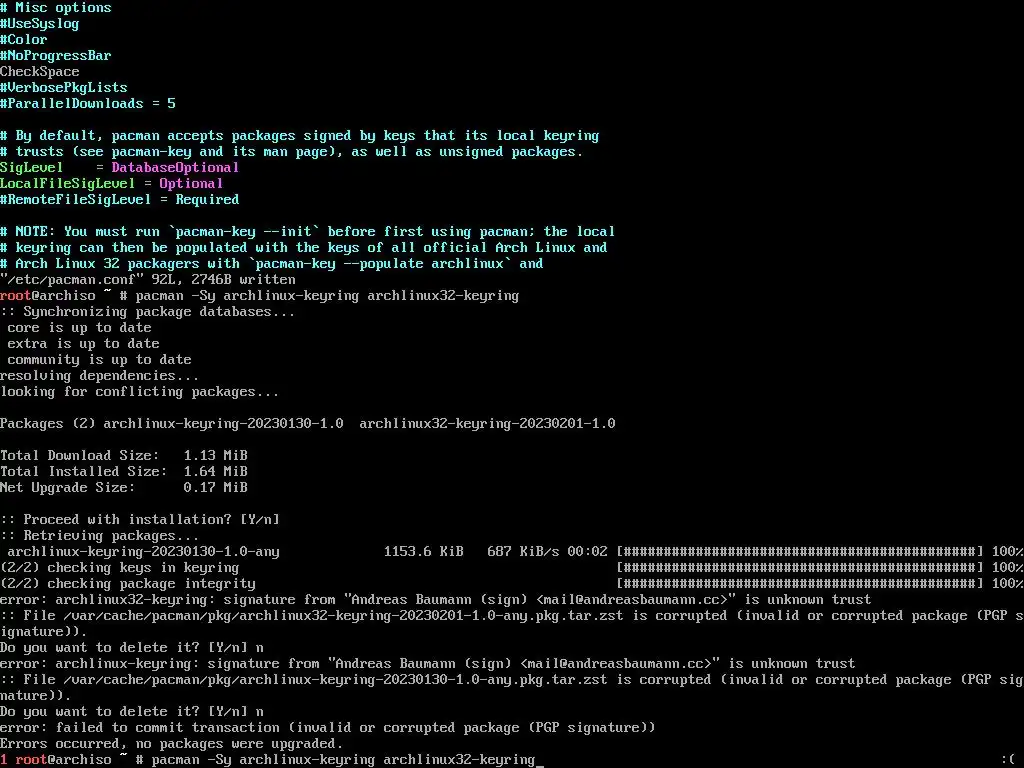The height and width of the screenshot is (768, 1024).
Task: Click the "<mail@andreasbaumann.cc>" in archlinux32-keyring error
Action: click(x=632, y=600)
